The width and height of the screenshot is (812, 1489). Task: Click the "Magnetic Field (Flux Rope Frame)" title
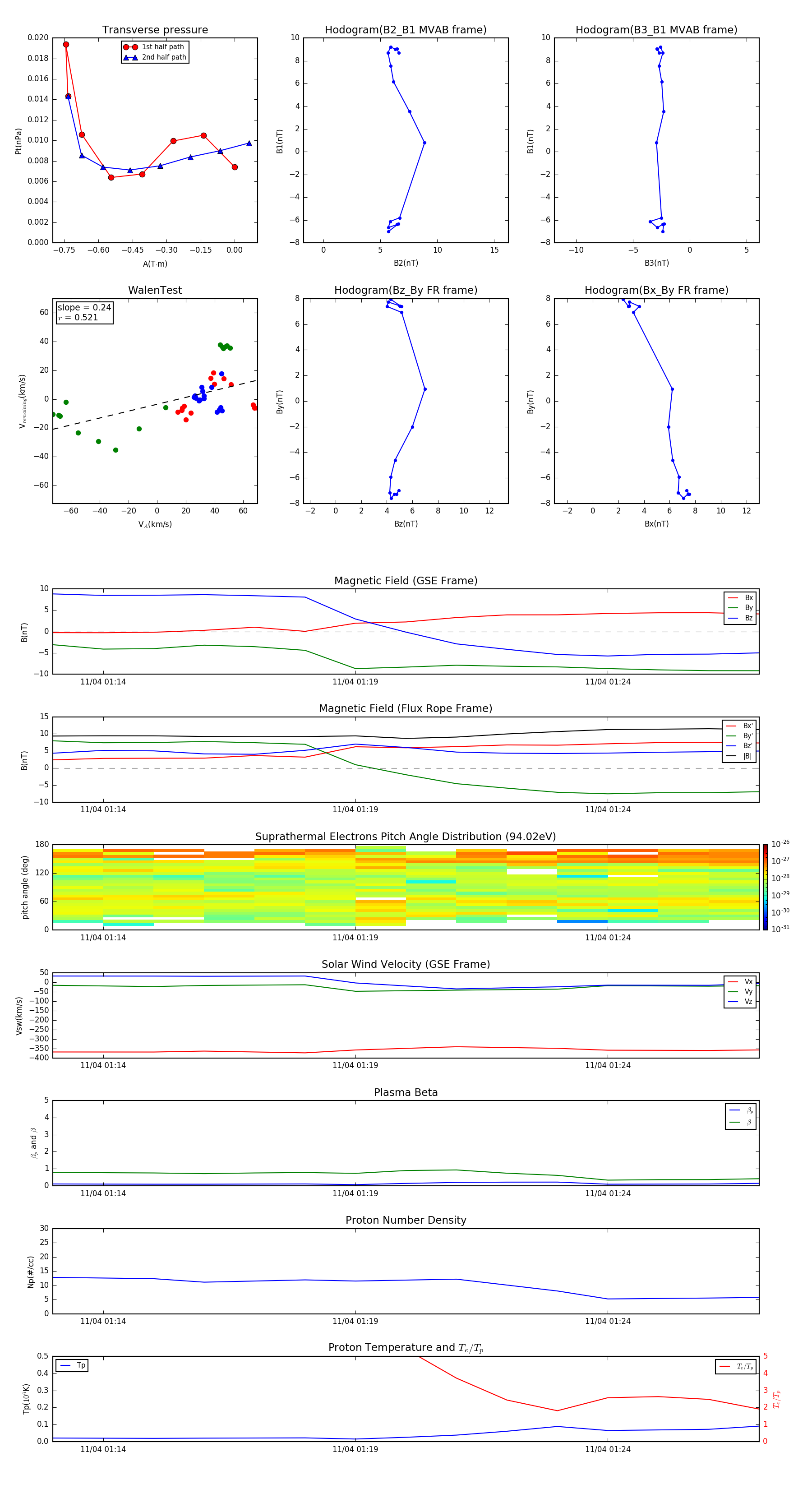click(406, 709)
